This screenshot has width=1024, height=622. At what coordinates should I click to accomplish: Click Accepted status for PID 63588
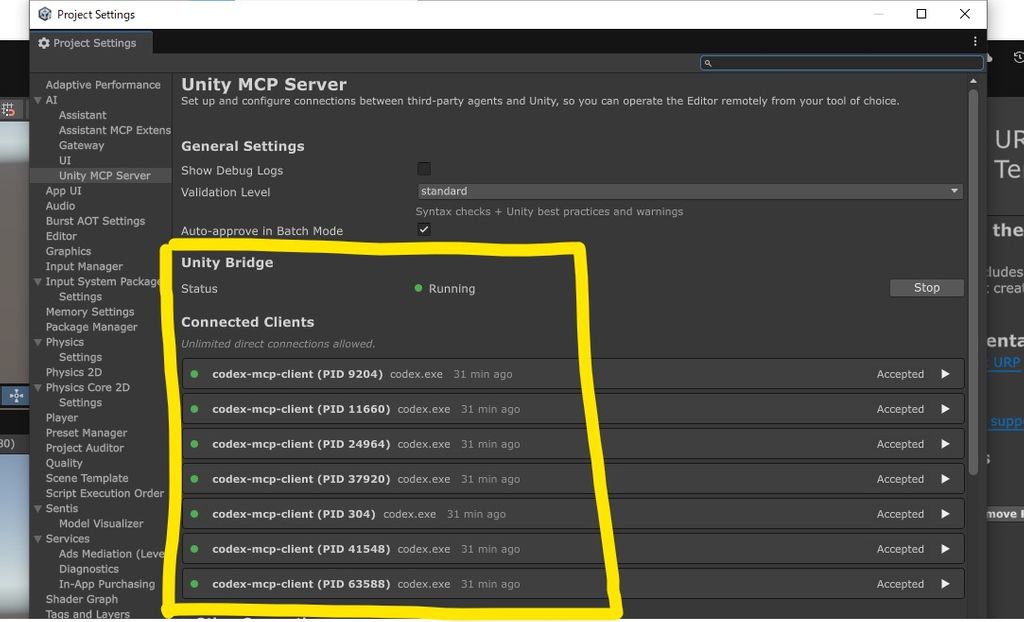point(900,584)
